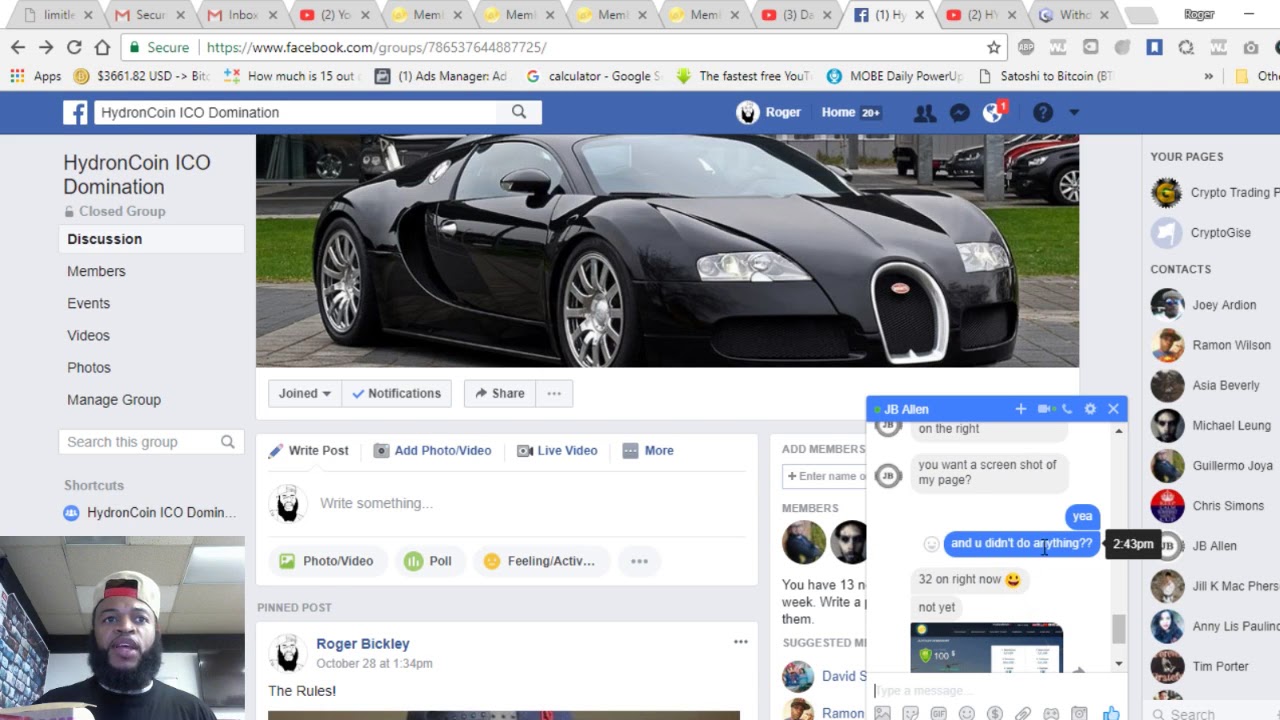Start a video call with JB Allen
This screenshot has height=720, width=1280.
1045,409
